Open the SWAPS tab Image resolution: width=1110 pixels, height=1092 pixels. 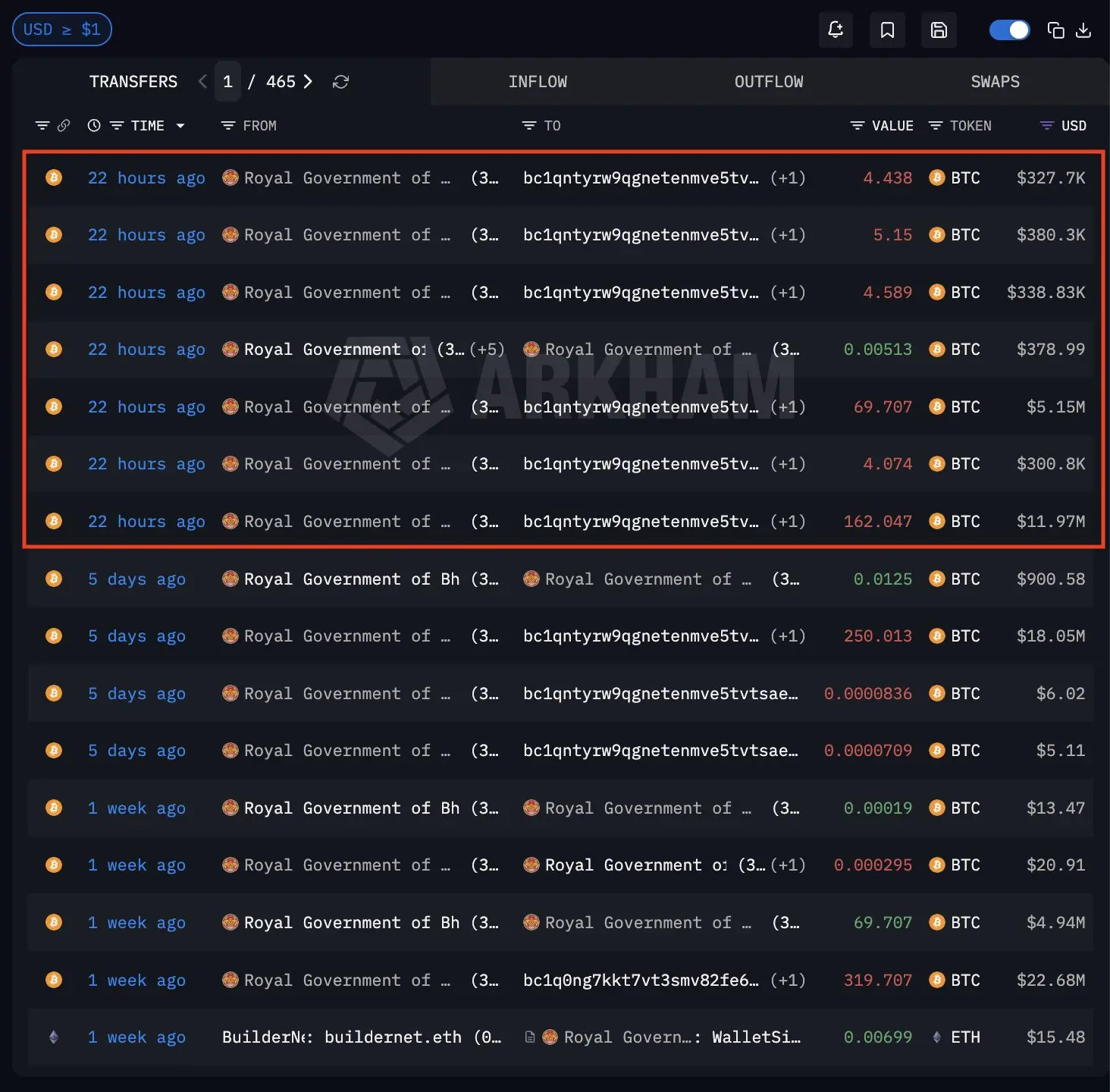(995, 82)
